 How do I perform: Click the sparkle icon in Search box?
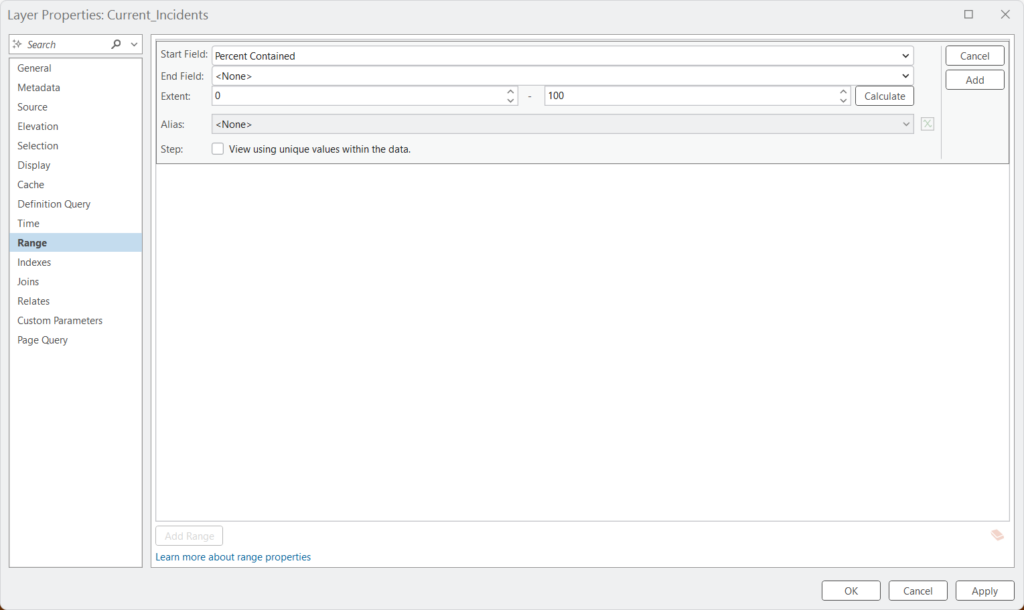point(18,44)
